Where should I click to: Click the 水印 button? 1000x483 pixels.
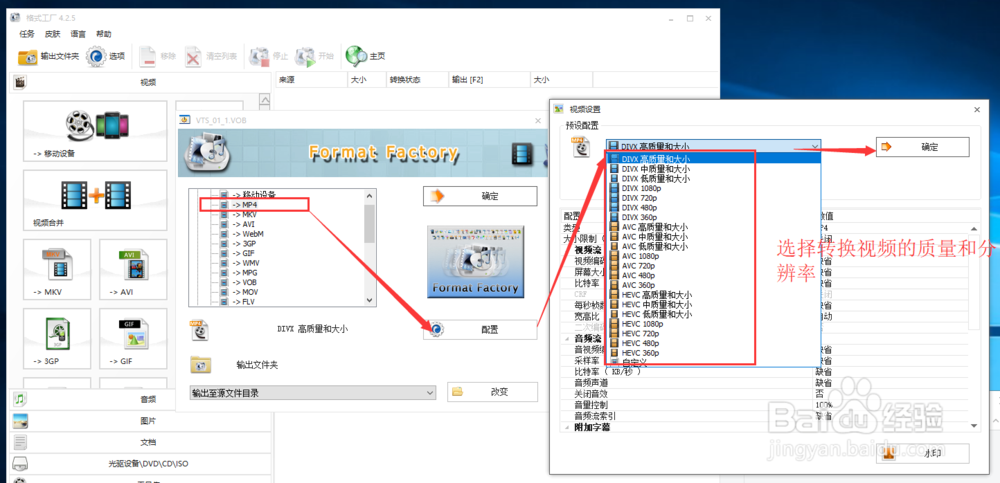pyautogui.click(x=922, y=454)
